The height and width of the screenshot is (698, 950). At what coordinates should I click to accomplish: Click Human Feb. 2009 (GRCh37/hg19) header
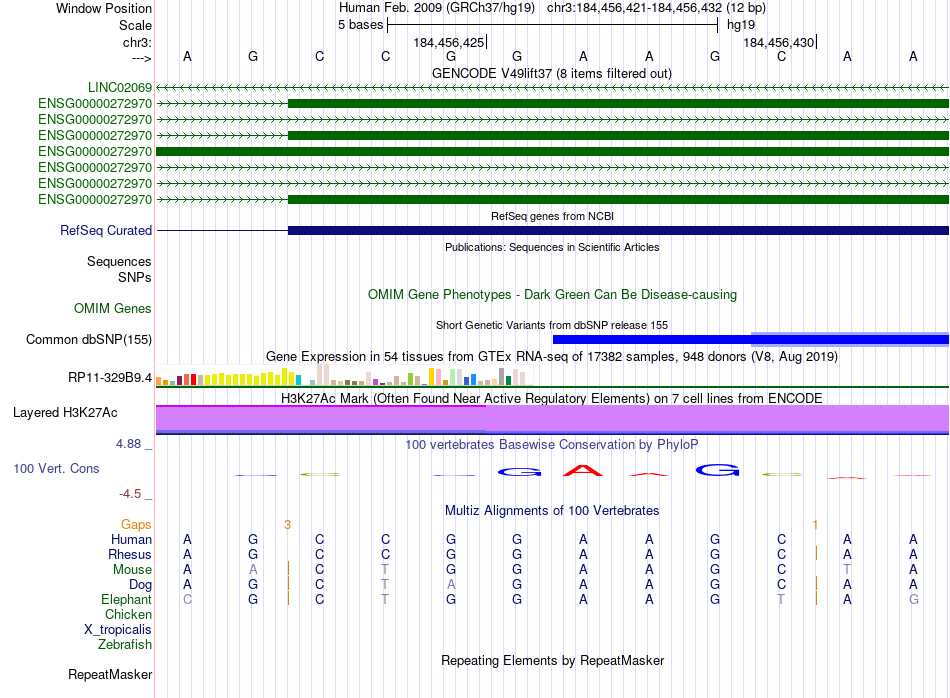pos(436,8)
